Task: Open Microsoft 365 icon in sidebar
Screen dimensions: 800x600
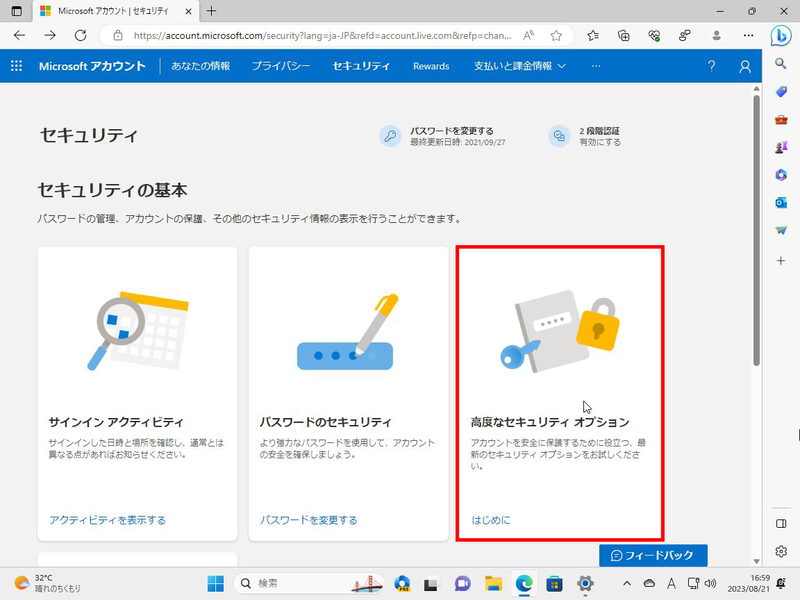Action: (x=781, y=175)
